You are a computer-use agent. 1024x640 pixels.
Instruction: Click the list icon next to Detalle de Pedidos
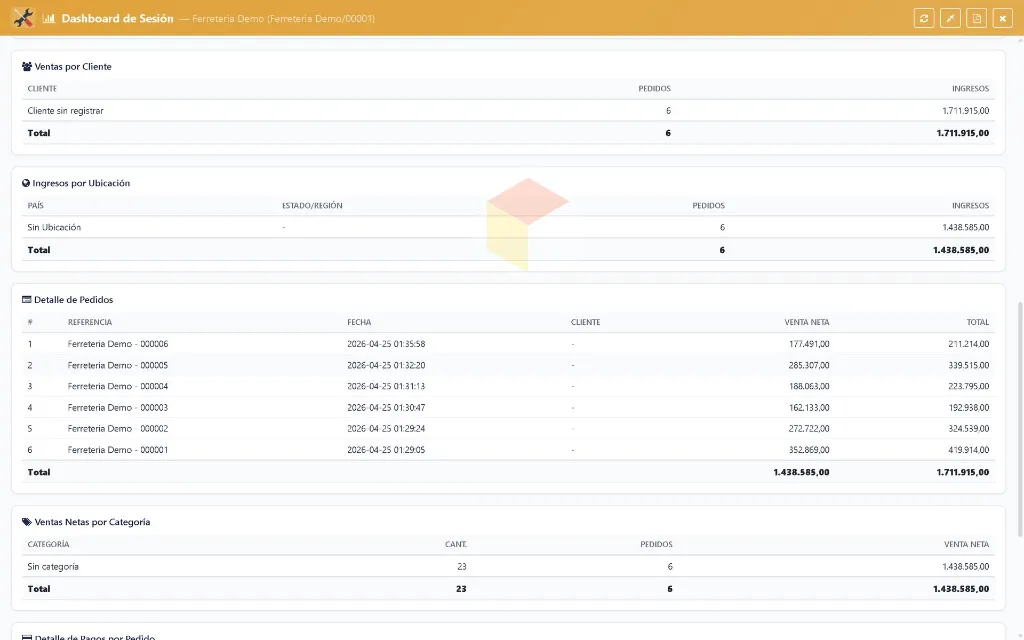[27, 300]
